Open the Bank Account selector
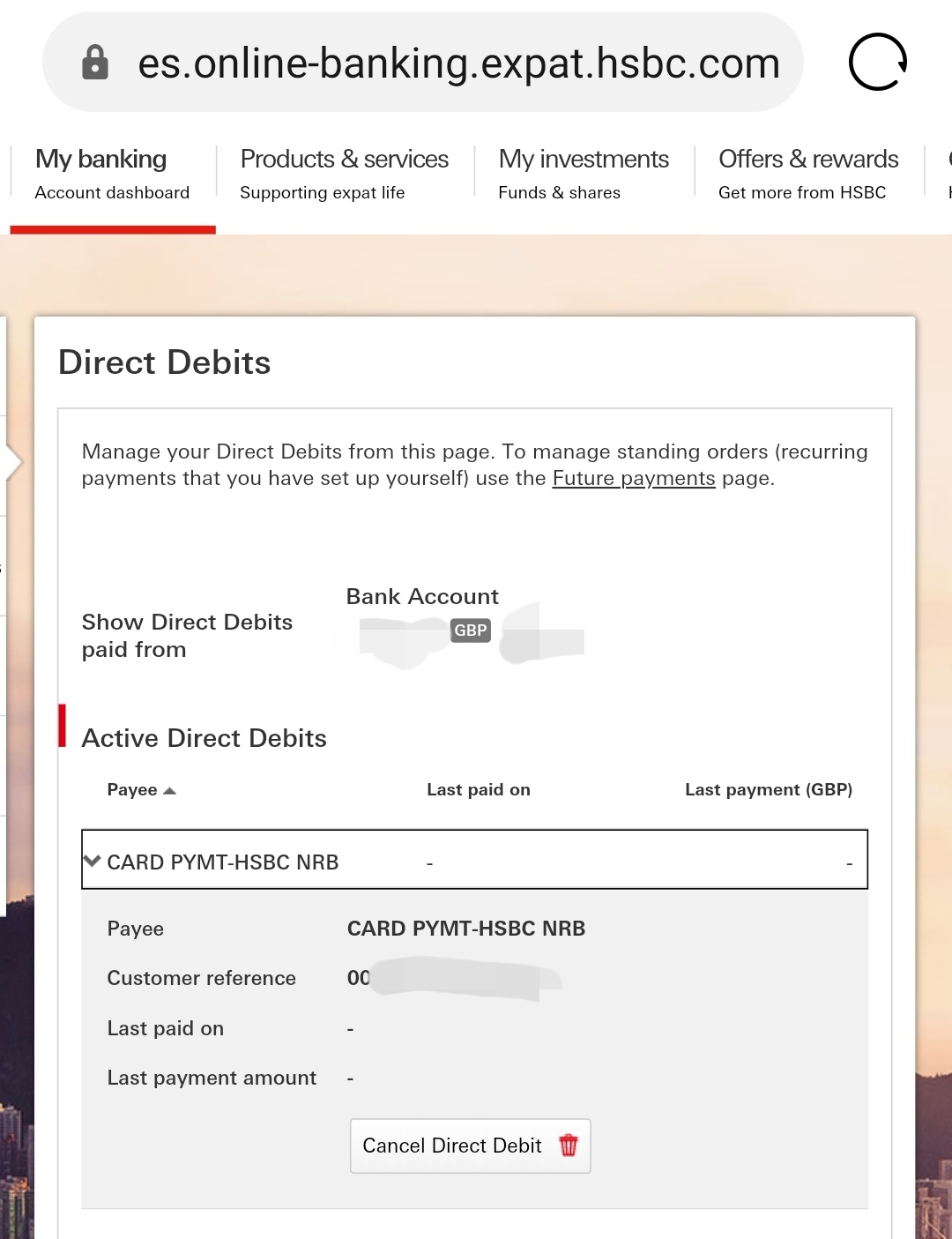The width and height of the screenshot is (952, 1239). point(472,630)
